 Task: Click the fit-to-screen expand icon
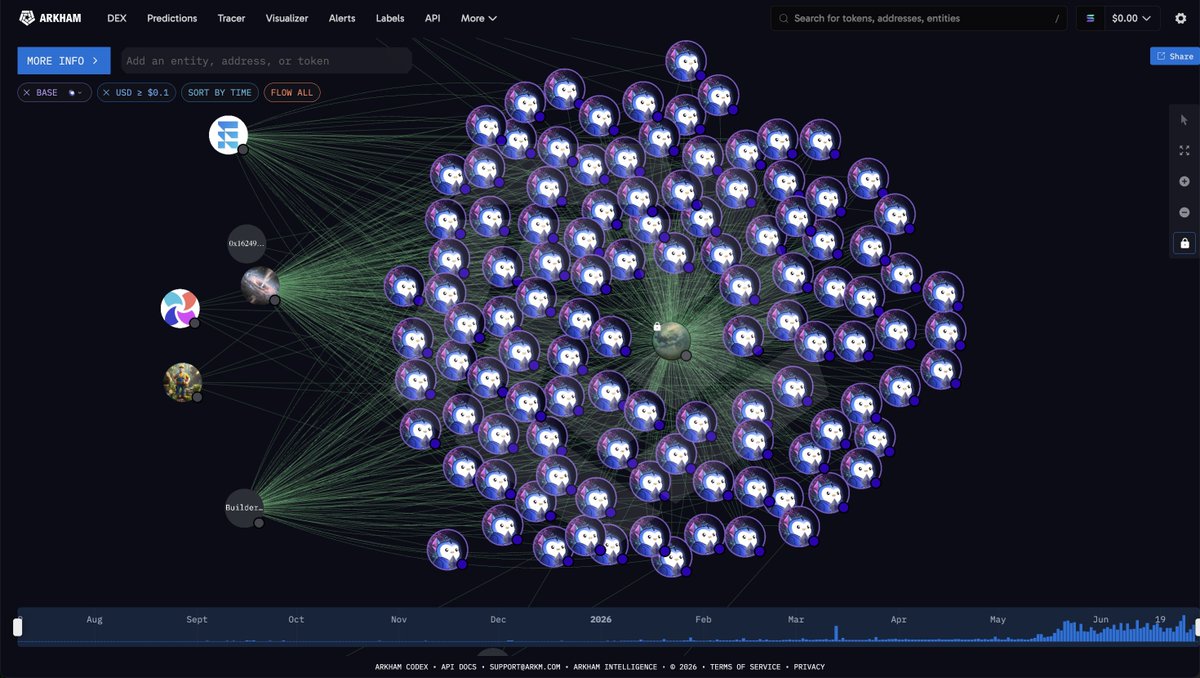1185,151
